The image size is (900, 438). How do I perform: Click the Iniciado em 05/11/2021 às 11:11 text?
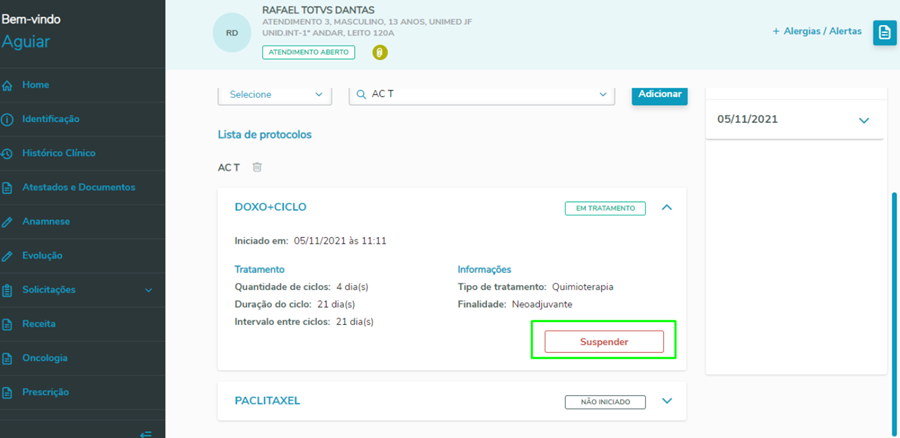(x=311, y=241)
